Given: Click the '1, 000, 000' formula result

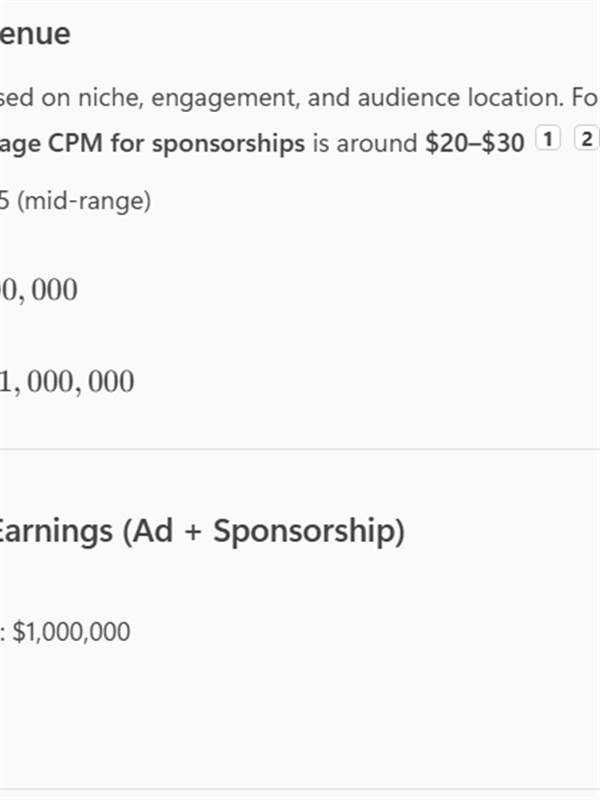Looking at the screenshot, I should click(x=67, y=382).
